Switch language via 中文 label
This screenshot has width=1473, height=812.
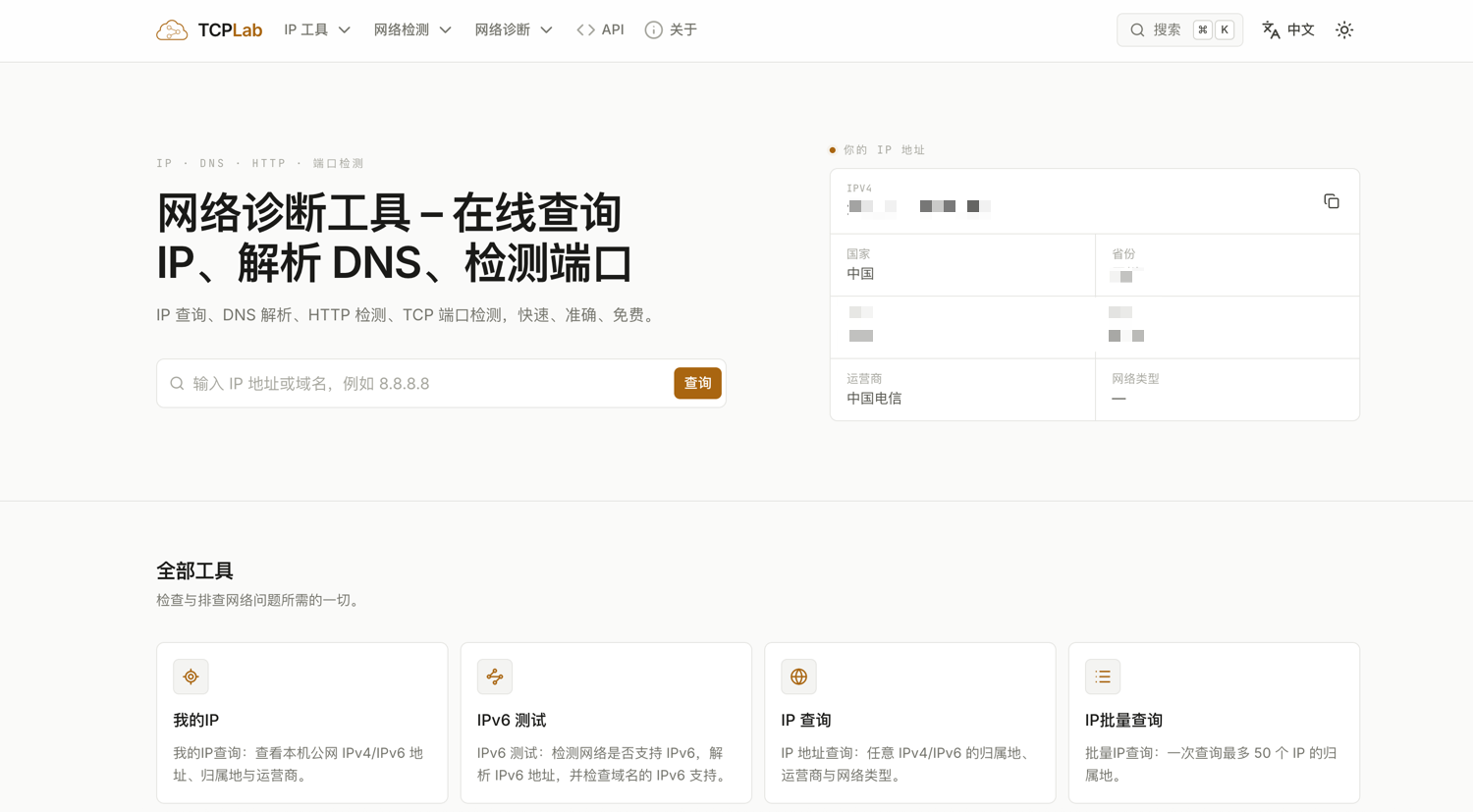click(1301, 30)
